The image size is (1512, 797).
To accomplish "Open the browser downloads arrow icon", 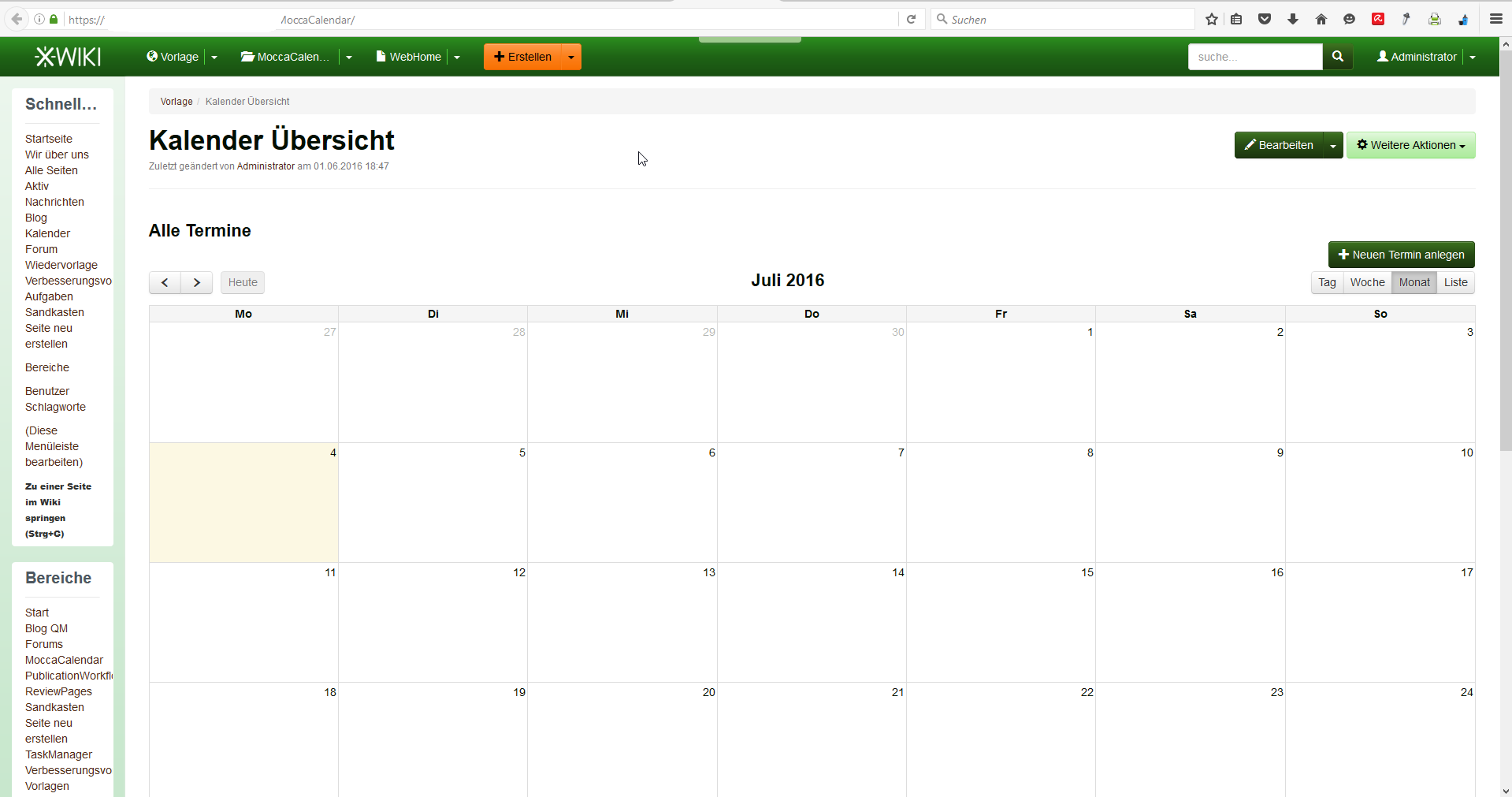I will [x=1293, y=20].
